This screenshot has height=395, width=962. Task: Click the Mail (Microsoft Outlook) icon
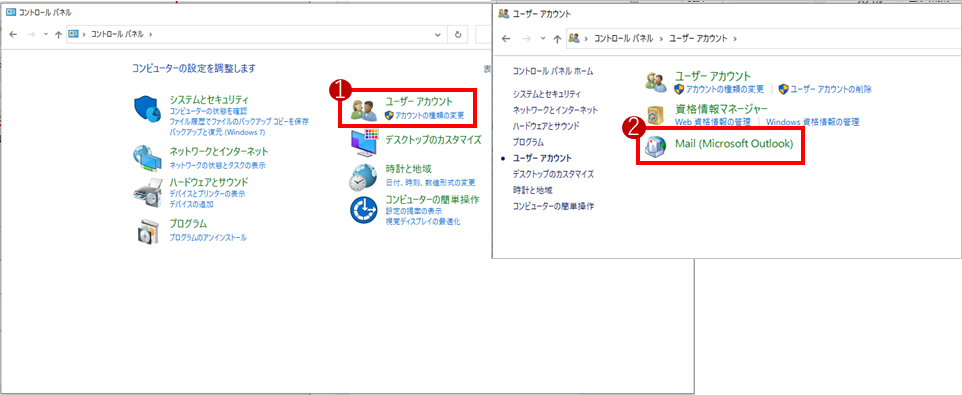click(656, 147)
